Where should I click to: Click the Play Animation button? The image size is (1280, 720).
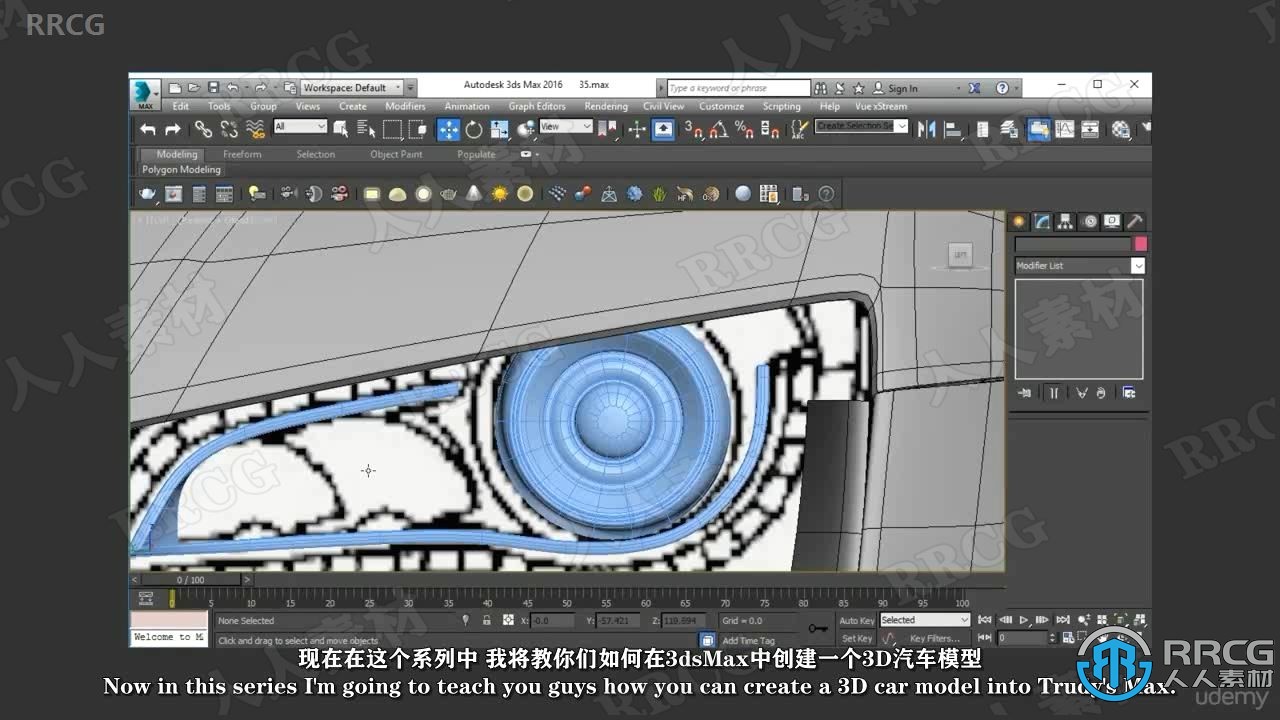[1024, 620]
